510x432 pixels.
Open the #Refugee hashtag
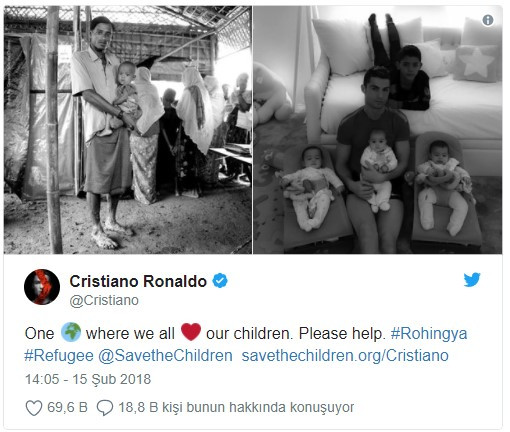[59, 355]
